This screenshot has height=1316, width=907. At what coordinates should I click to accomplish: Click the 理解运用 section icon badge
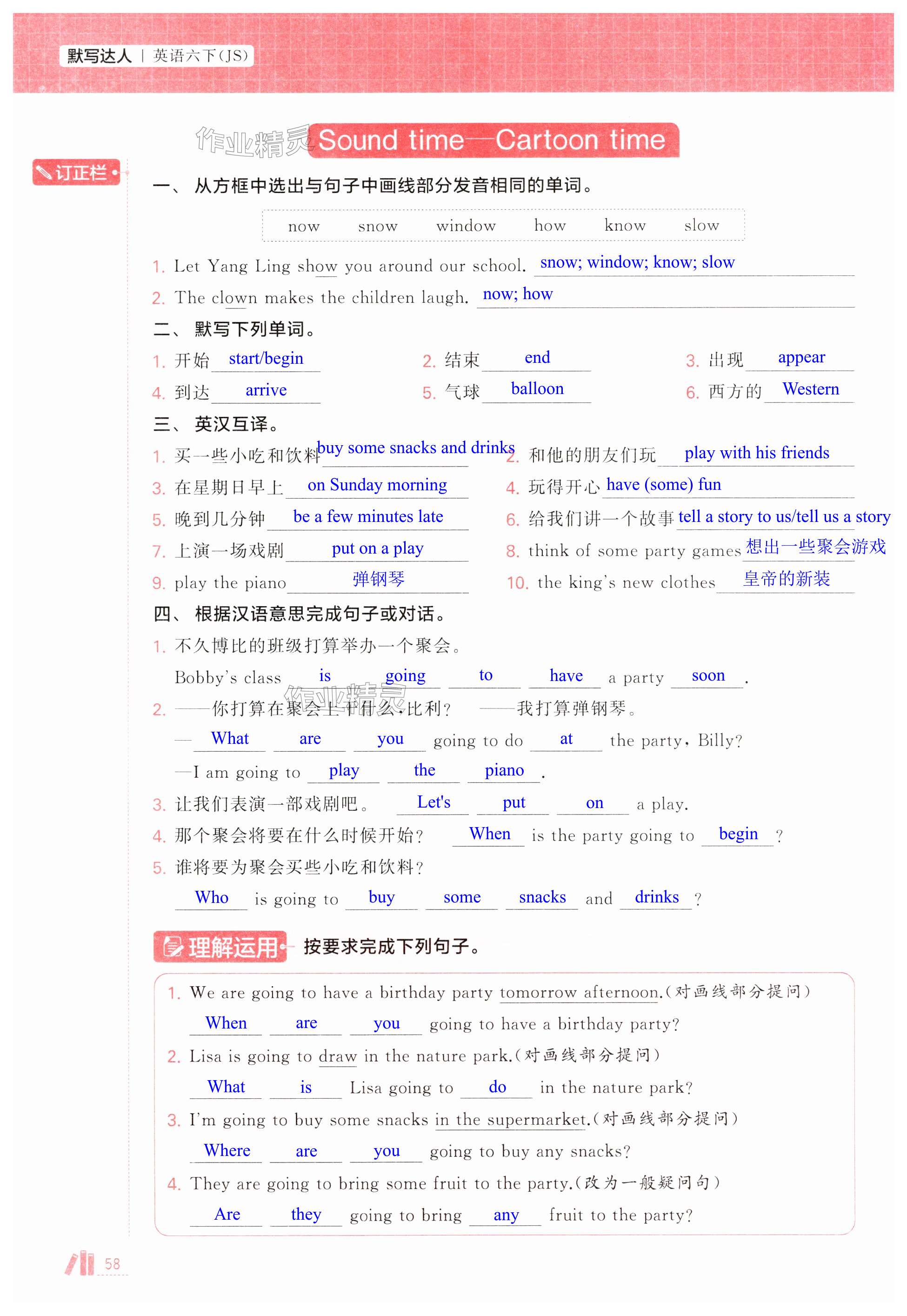click(x=220, y=947)
